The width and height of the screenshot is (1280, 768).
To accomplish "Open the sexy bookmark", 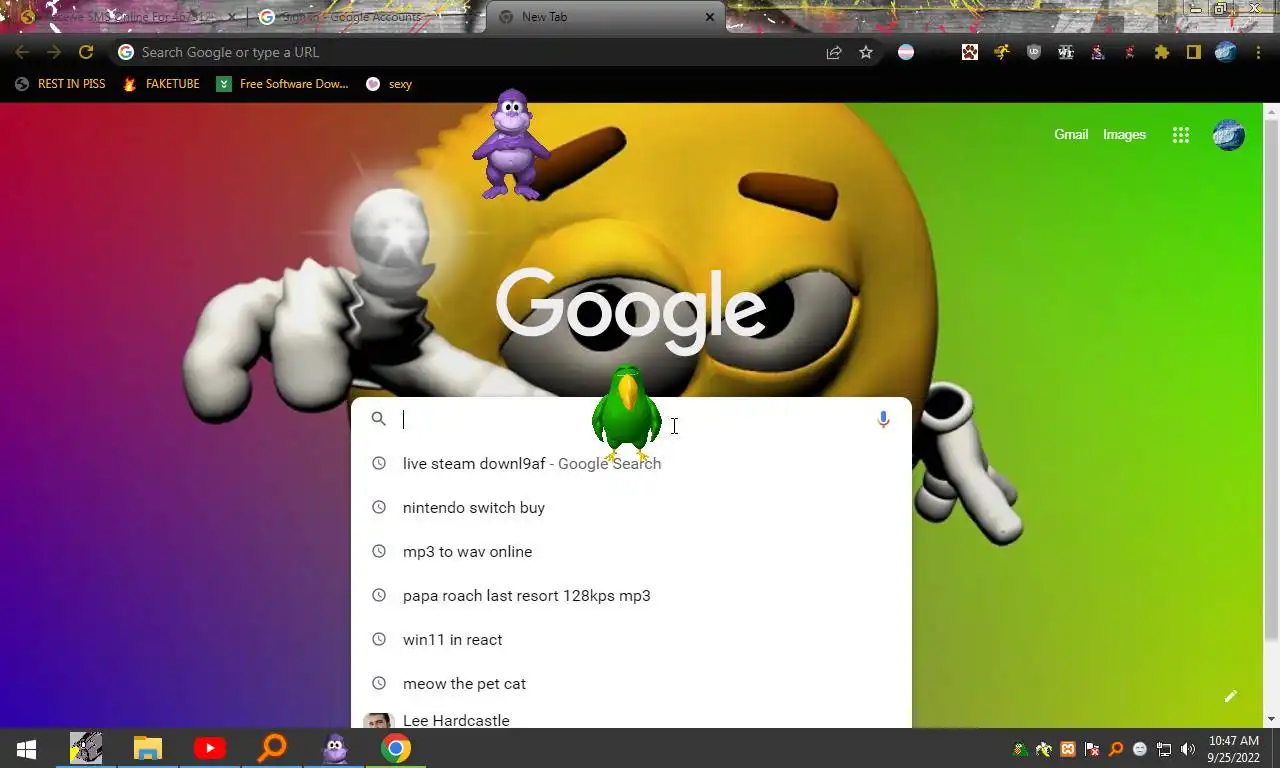I will pos(389,84).
